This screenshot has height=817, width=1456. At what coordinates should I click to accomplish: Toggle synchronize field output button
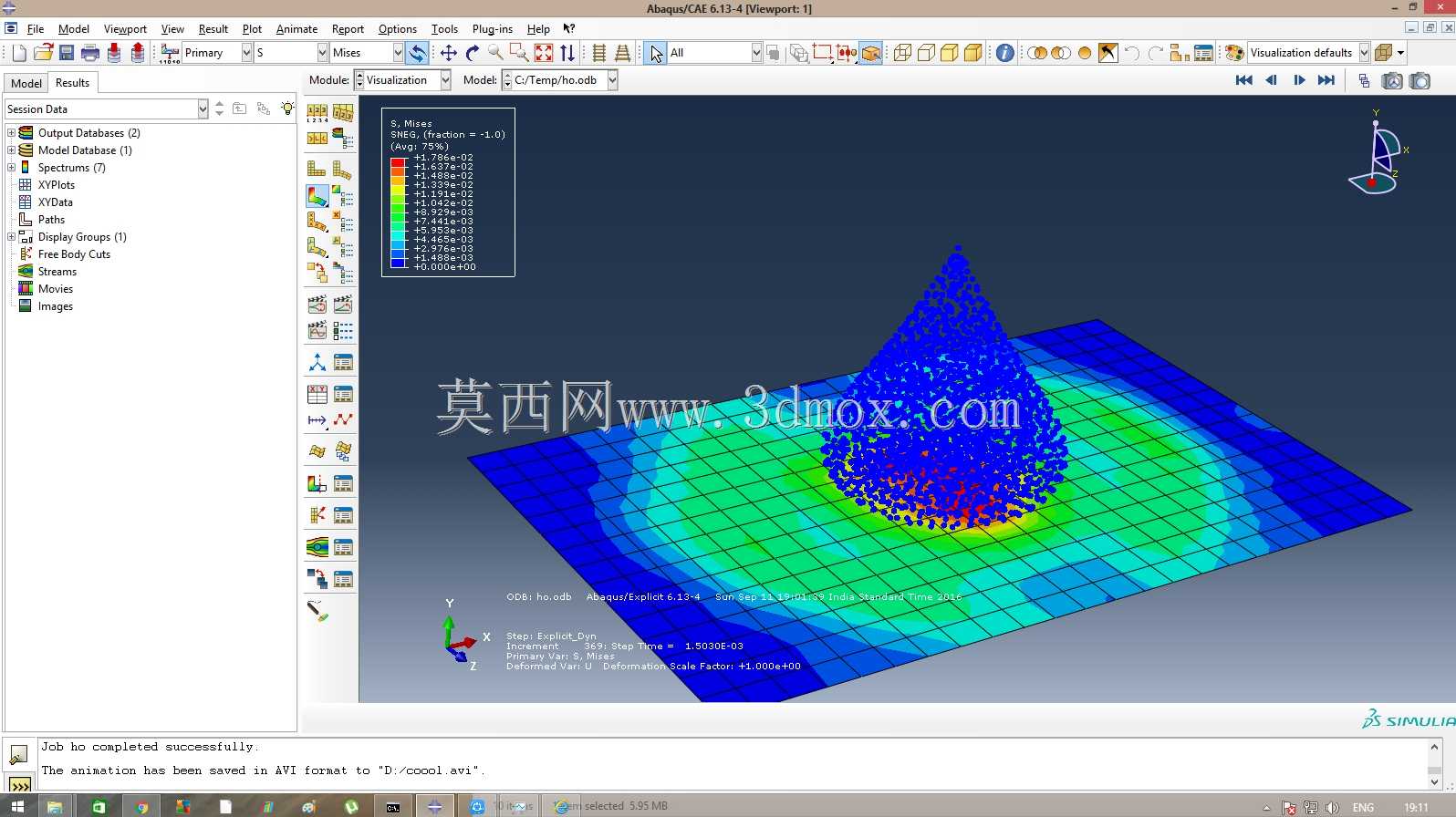417,53
